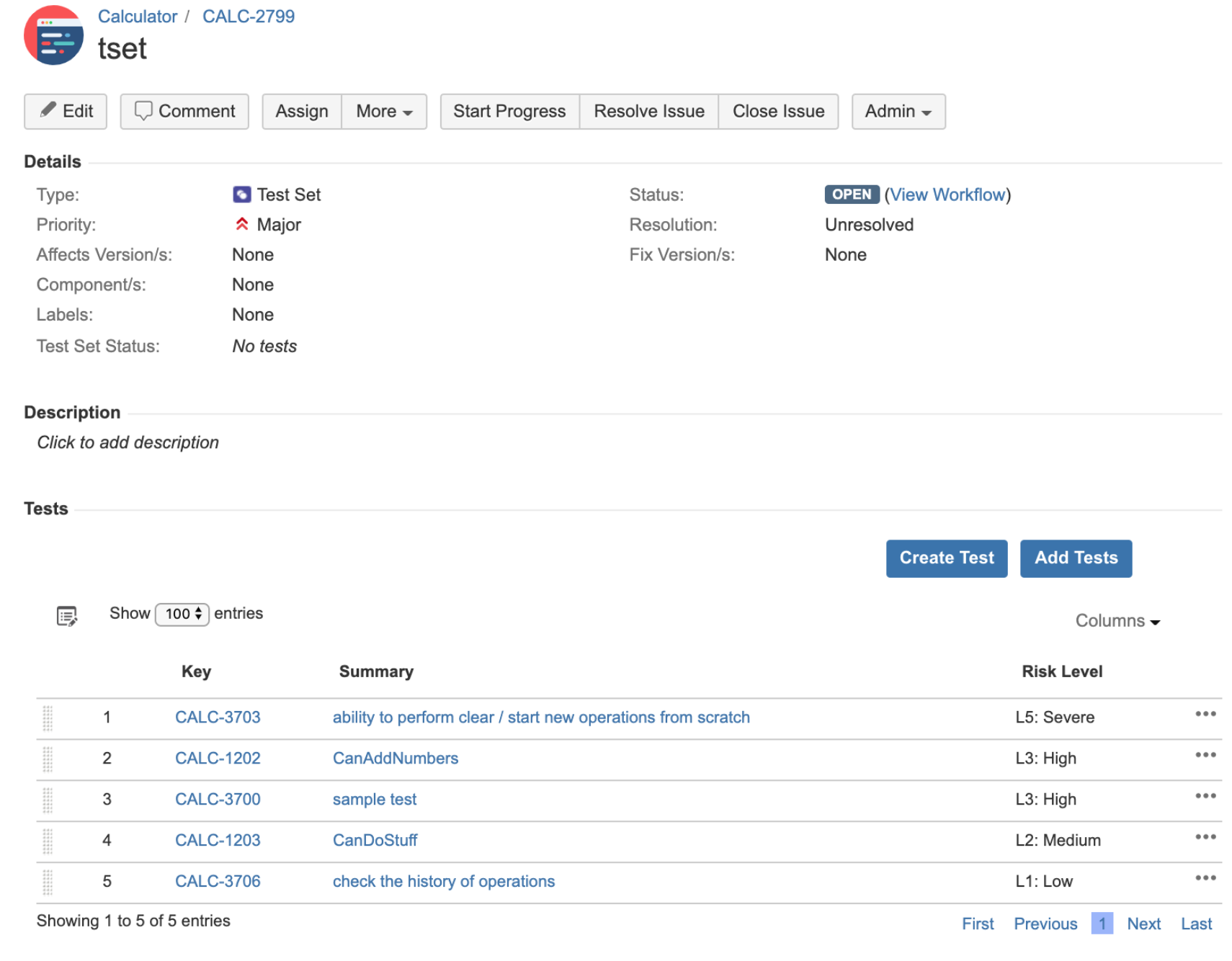Sort by the Summary column header
The width and height of the screenshot is (1232, 961).
[376, 671]
